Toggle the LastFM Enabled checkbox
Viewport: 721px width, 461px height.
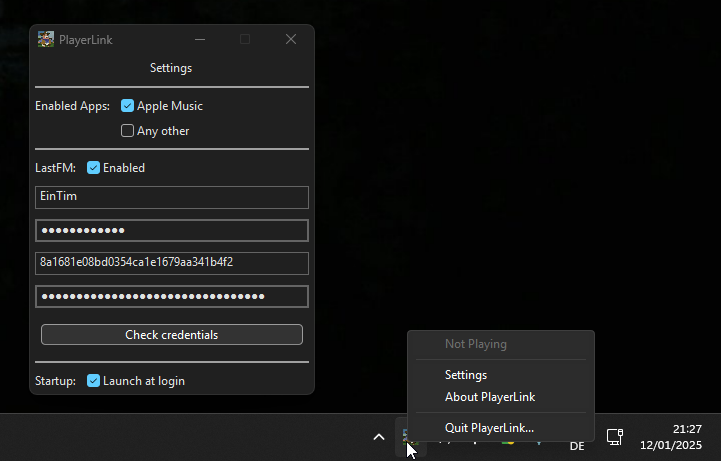click(93, 168)
